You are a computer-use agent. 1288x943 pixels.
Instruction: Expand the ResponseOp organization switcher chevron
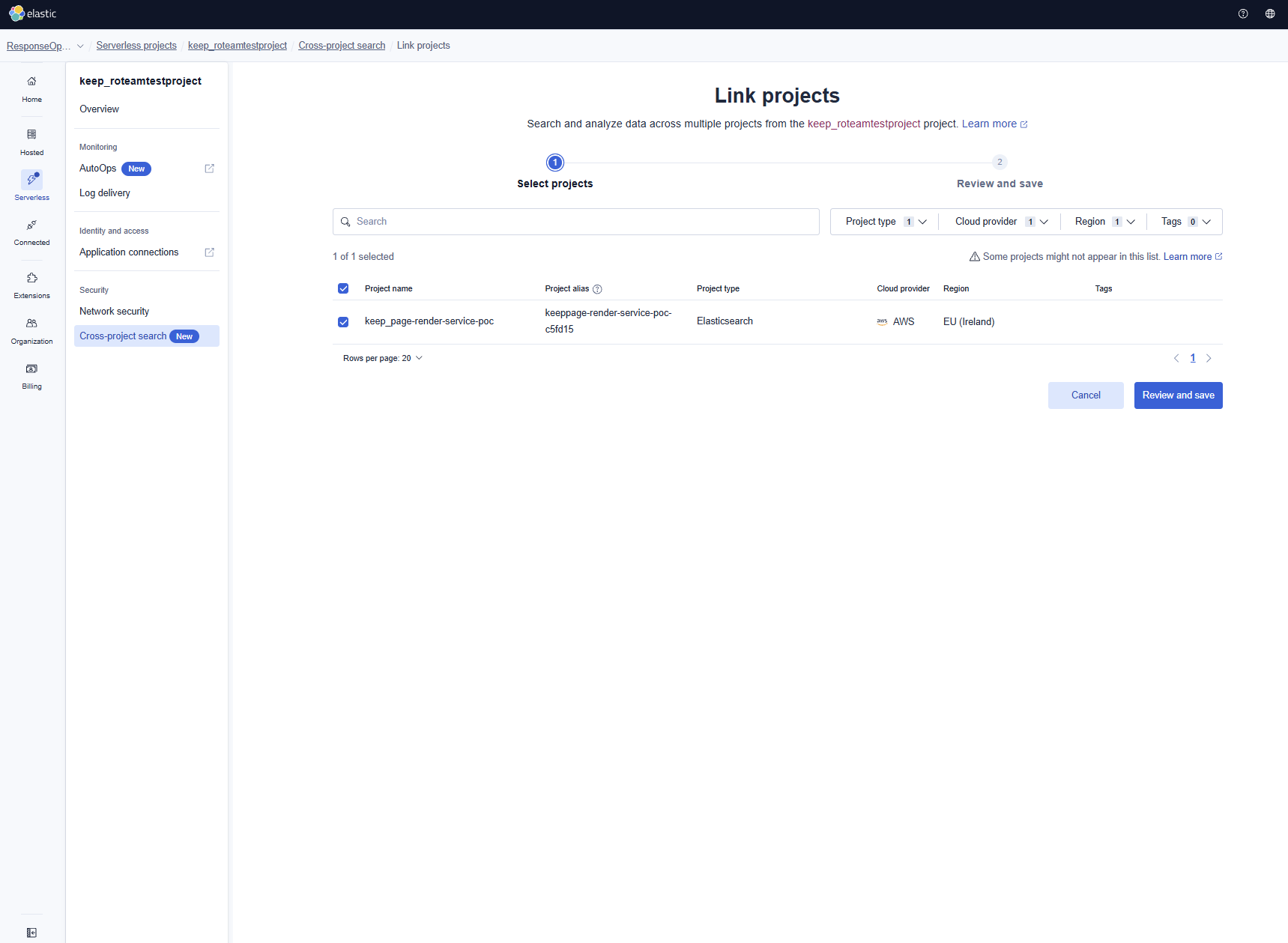(80, 46)
